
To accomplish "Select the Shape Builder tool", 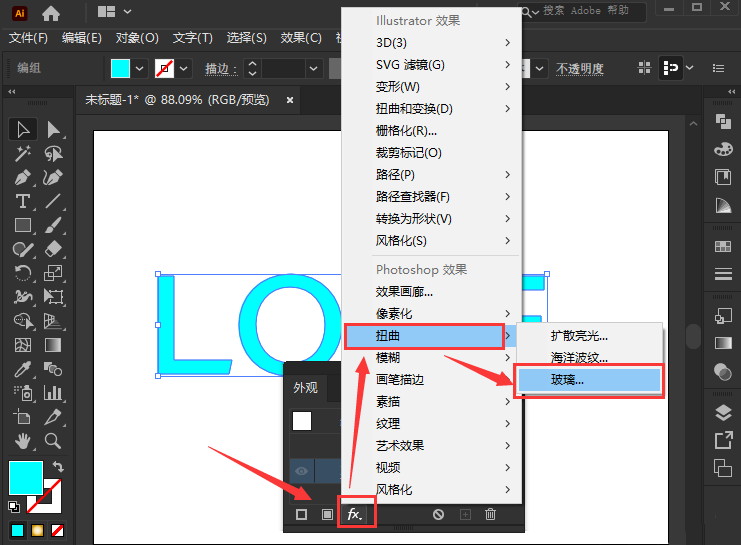I will (x=23, y=321).
